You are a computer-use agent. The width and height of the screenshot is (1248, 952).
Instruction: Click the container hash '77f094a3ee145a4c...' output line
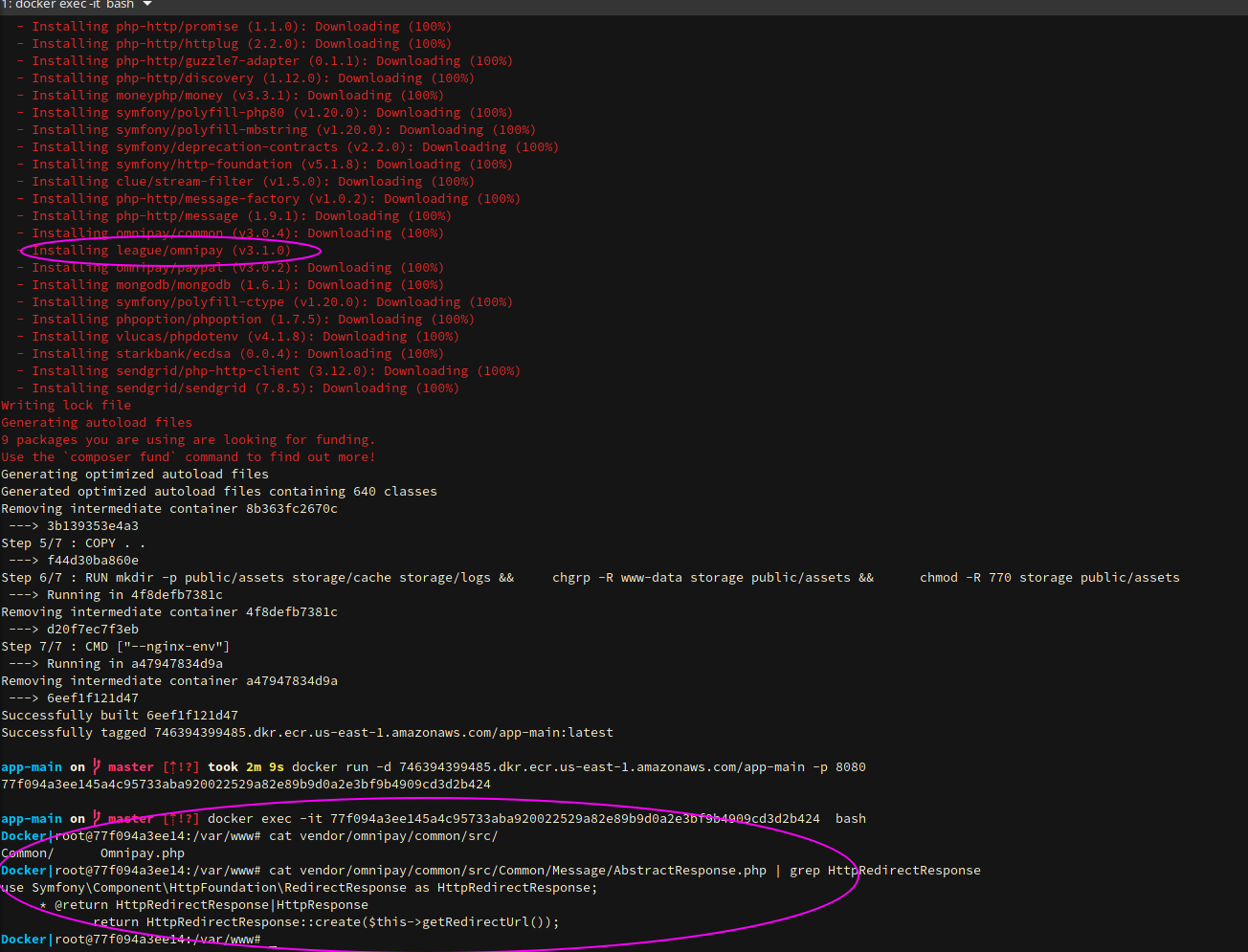pos(246,785)
